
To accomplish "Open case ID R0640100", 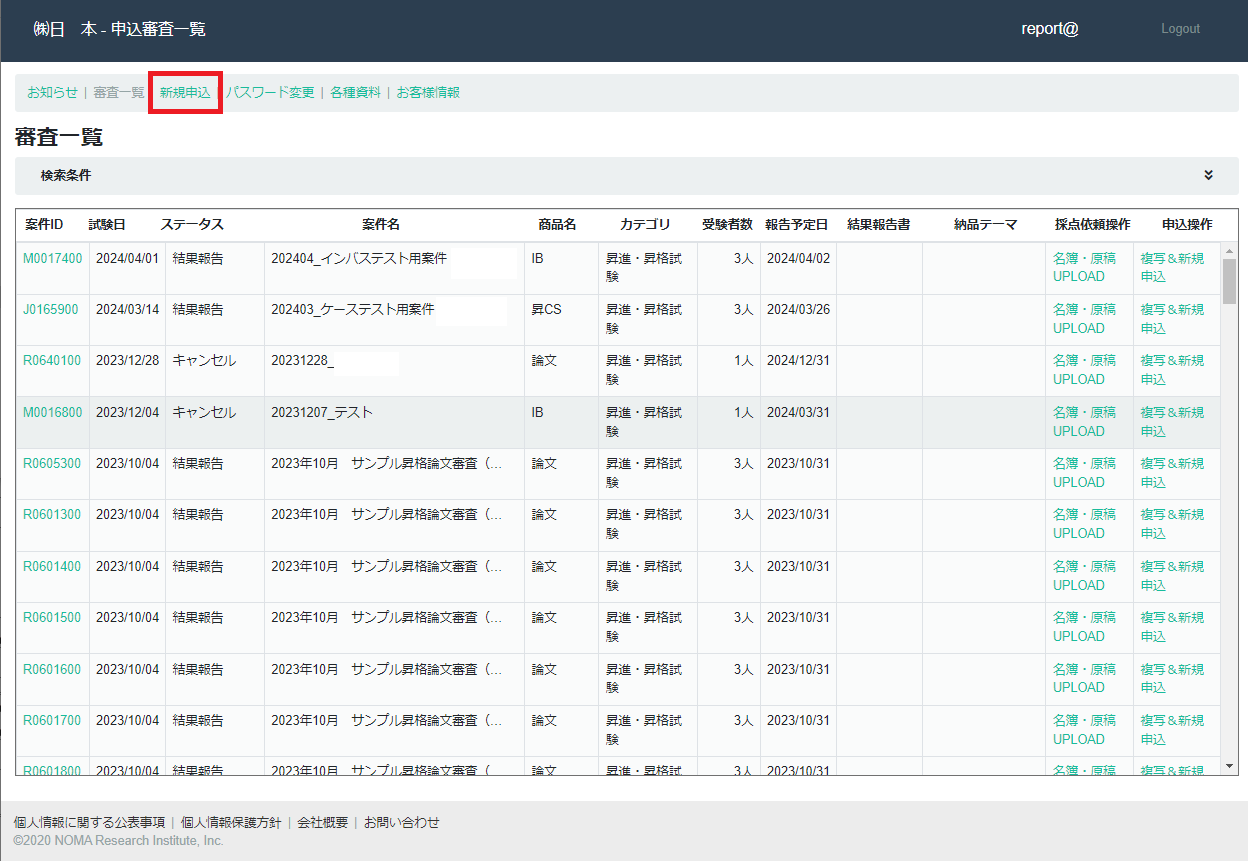I will (52, 360).
